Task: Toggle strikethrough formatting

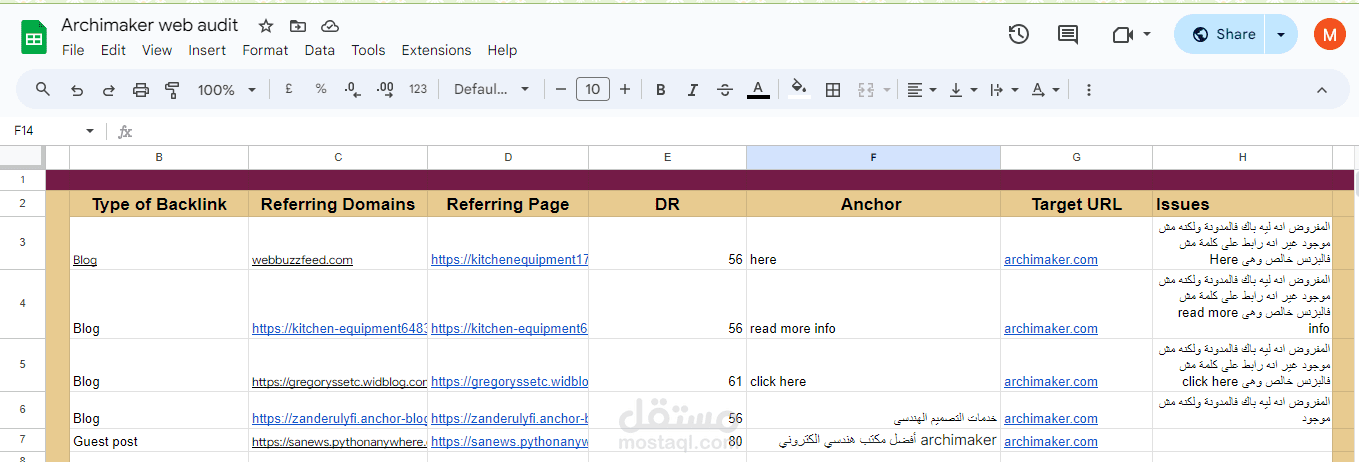Action: [x=725, y=89]
